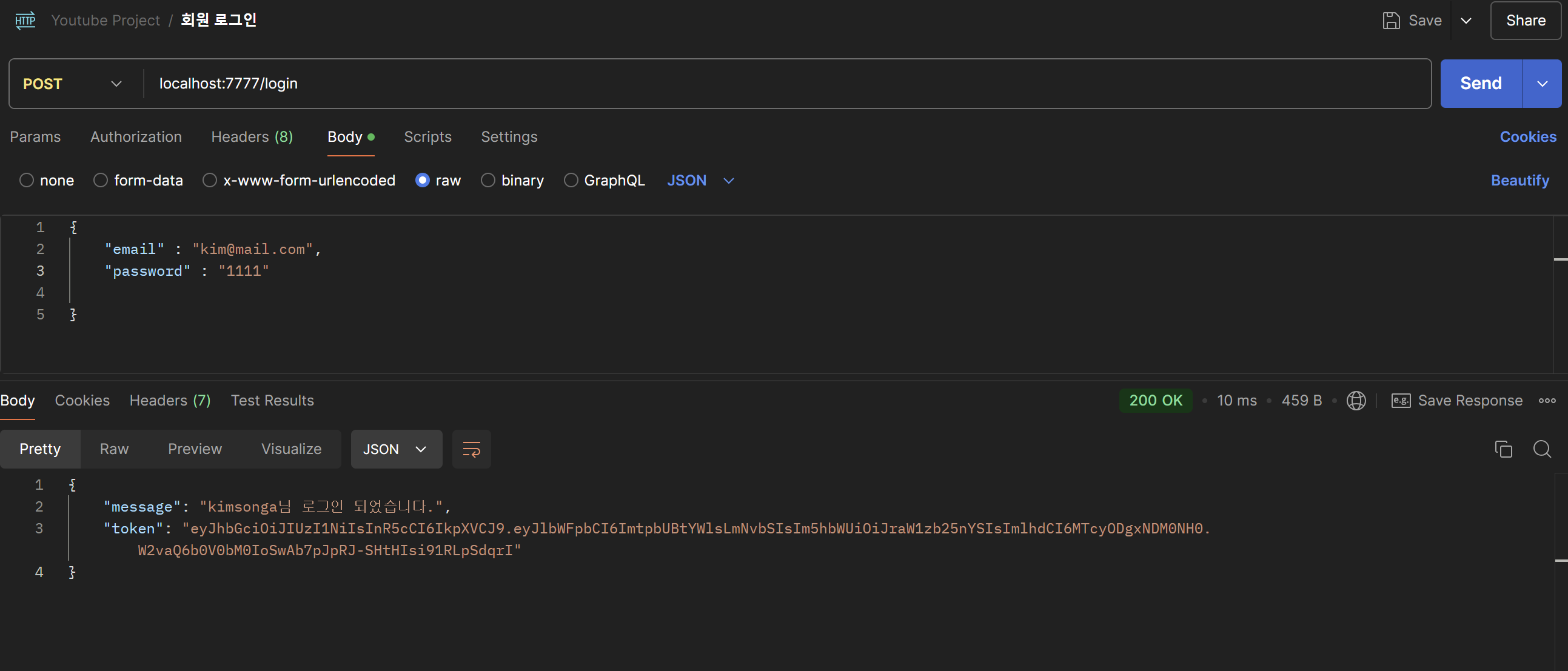Open the response JSON format dropdown

pyautogui.click(x=396, y=449)
